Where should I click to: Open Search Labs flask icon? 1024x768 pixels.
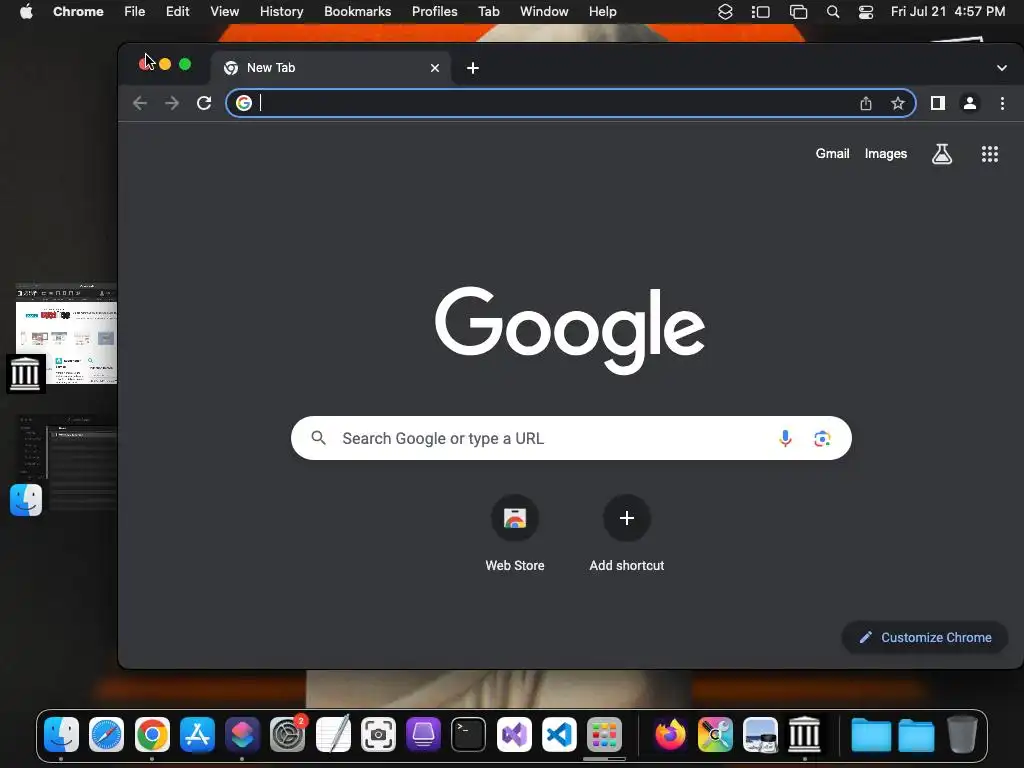pos(942,154)
